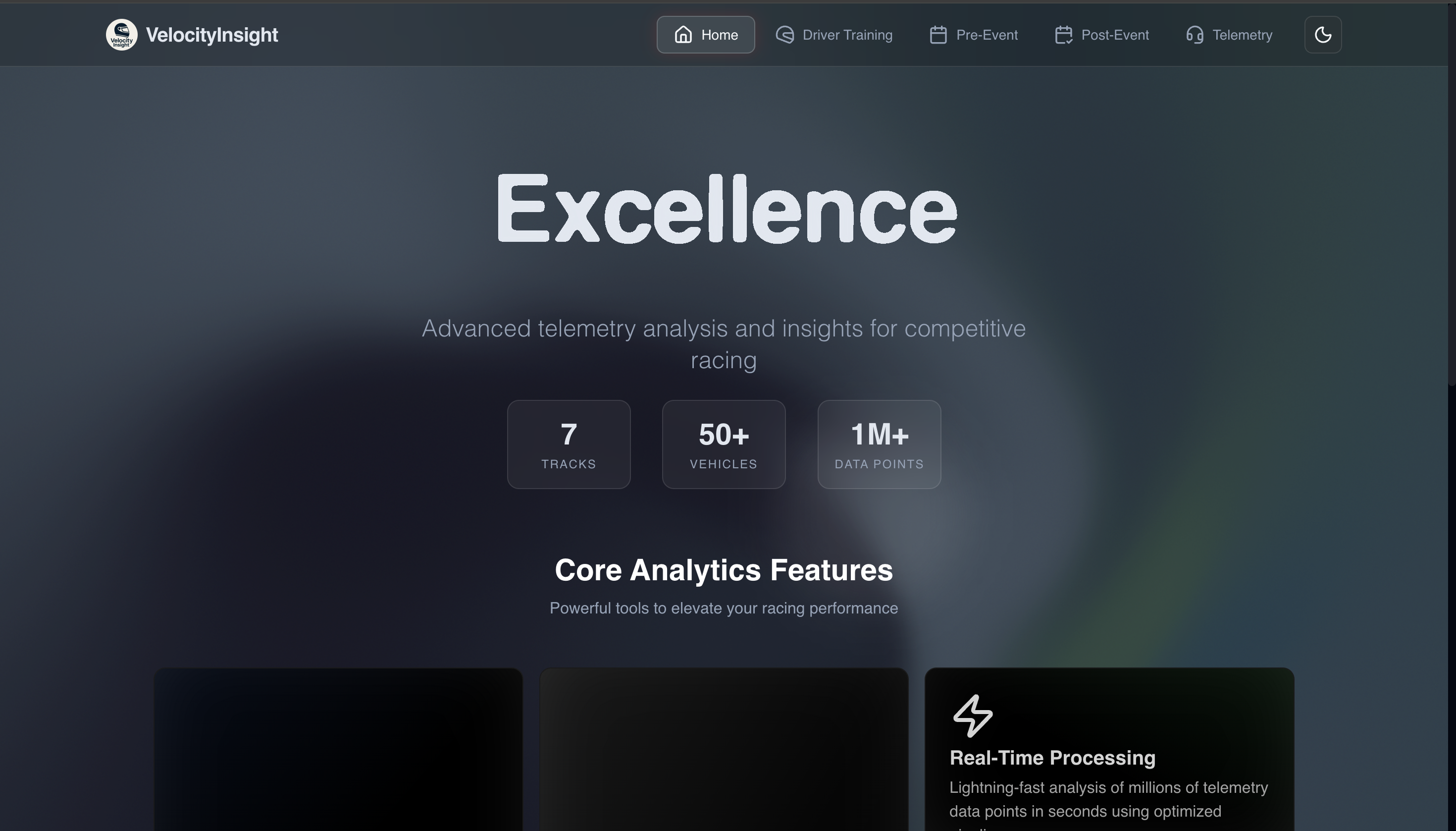Click the calendar-check icon beside Post-Event
The height and width of the screenshot is (831, 1456).
1063,35
